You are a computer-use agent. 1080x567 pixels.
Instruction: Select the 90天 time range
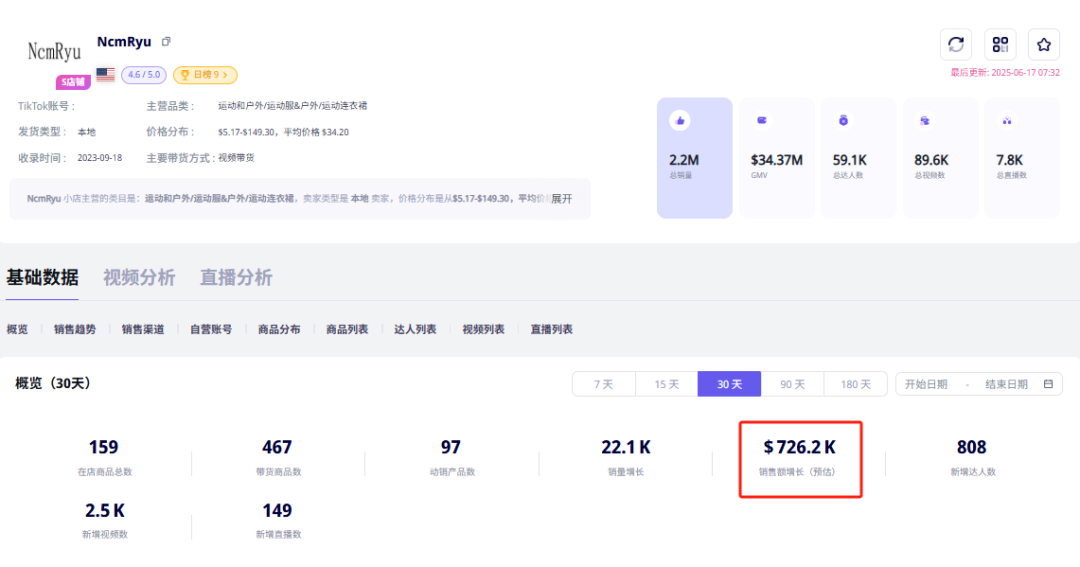792,384
